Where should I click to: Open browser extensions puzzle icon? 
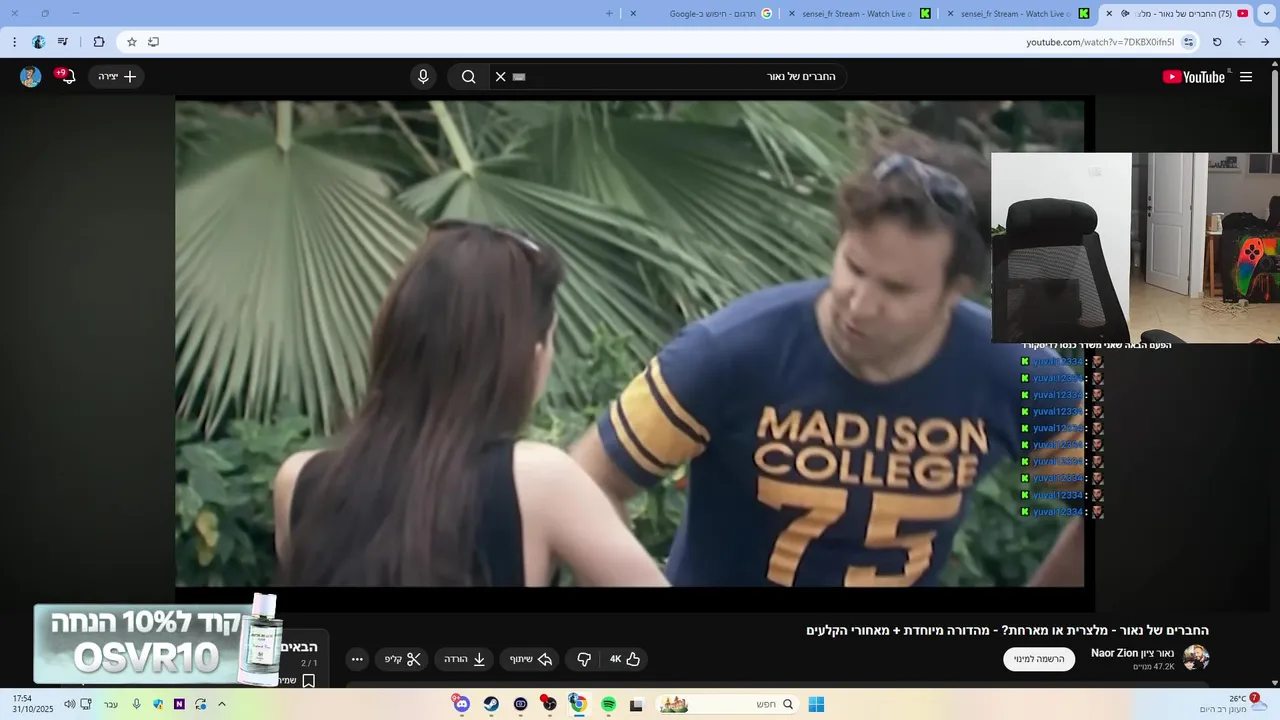[x=99, y=42]
